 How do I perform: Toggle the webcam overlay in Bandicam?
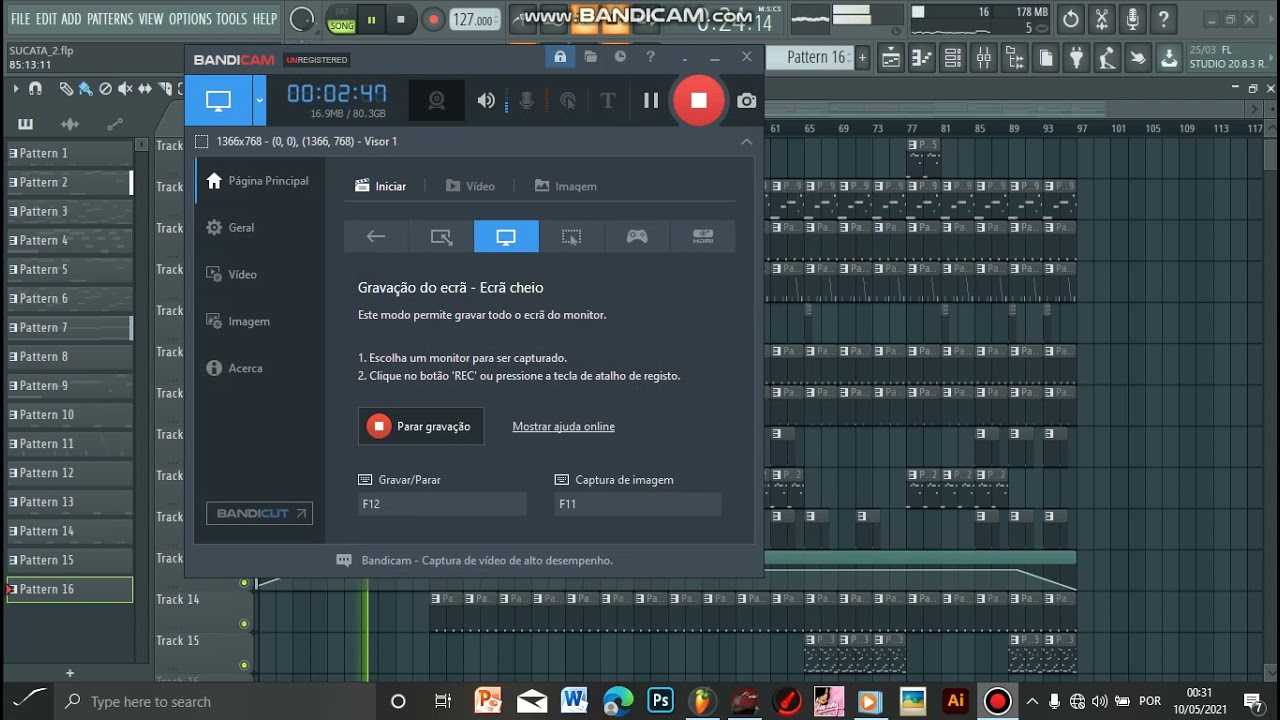click(436, 100)
